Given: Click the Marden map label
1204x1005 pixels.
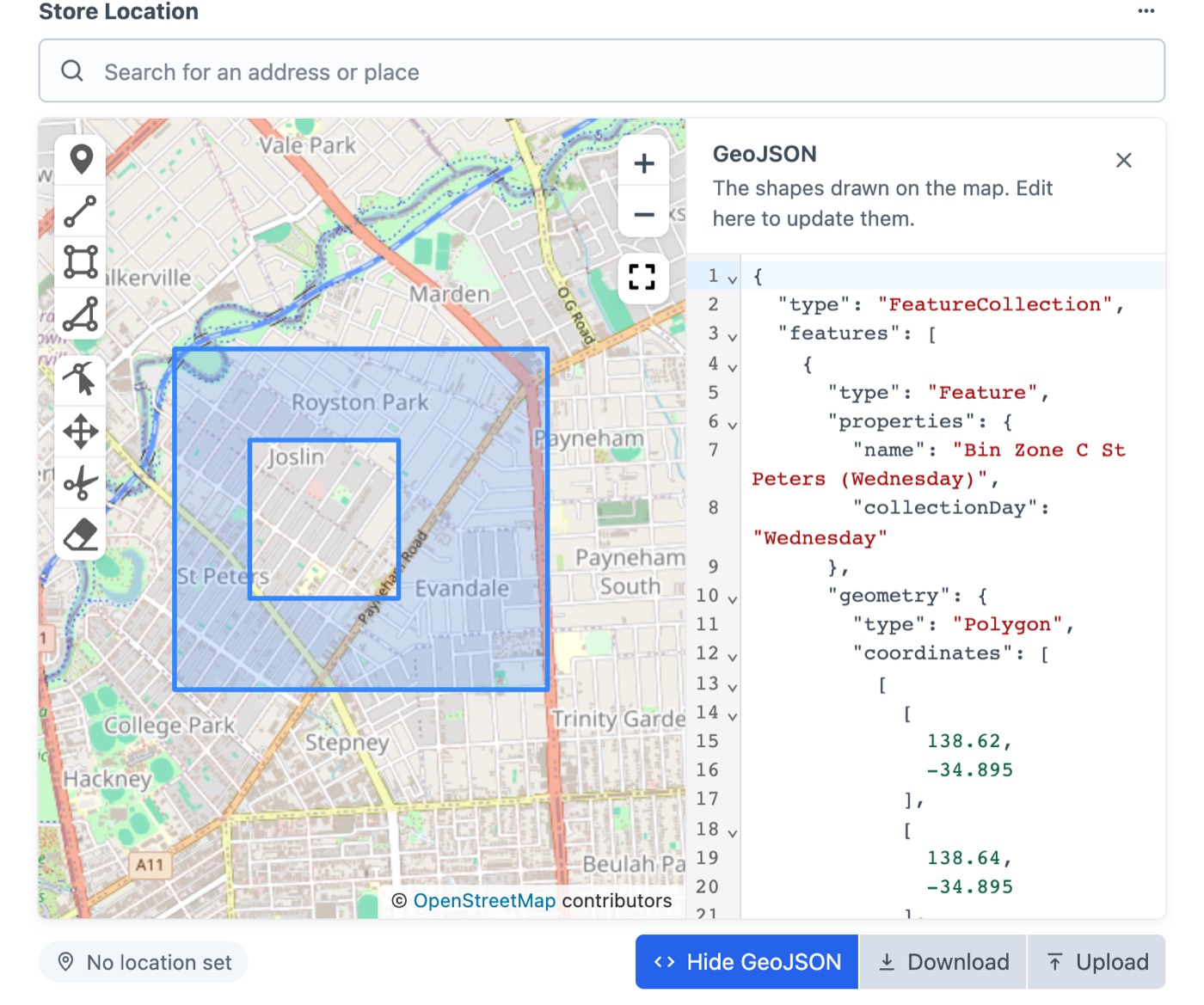Looking at the screenshot, I should [449, 294].
